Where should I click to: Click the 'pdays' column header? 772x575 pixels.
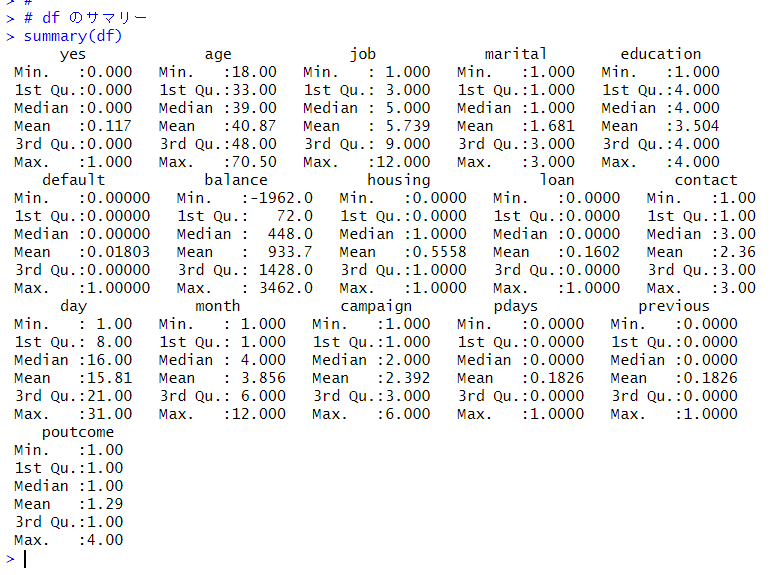(x=515, y=306)
